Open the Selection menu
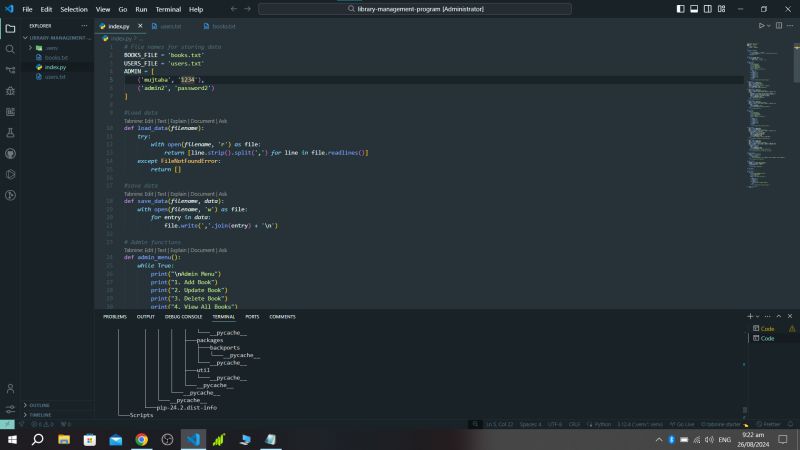Image resolution: width=800 pixels, height=450 pixels. (x=74, y=9)
